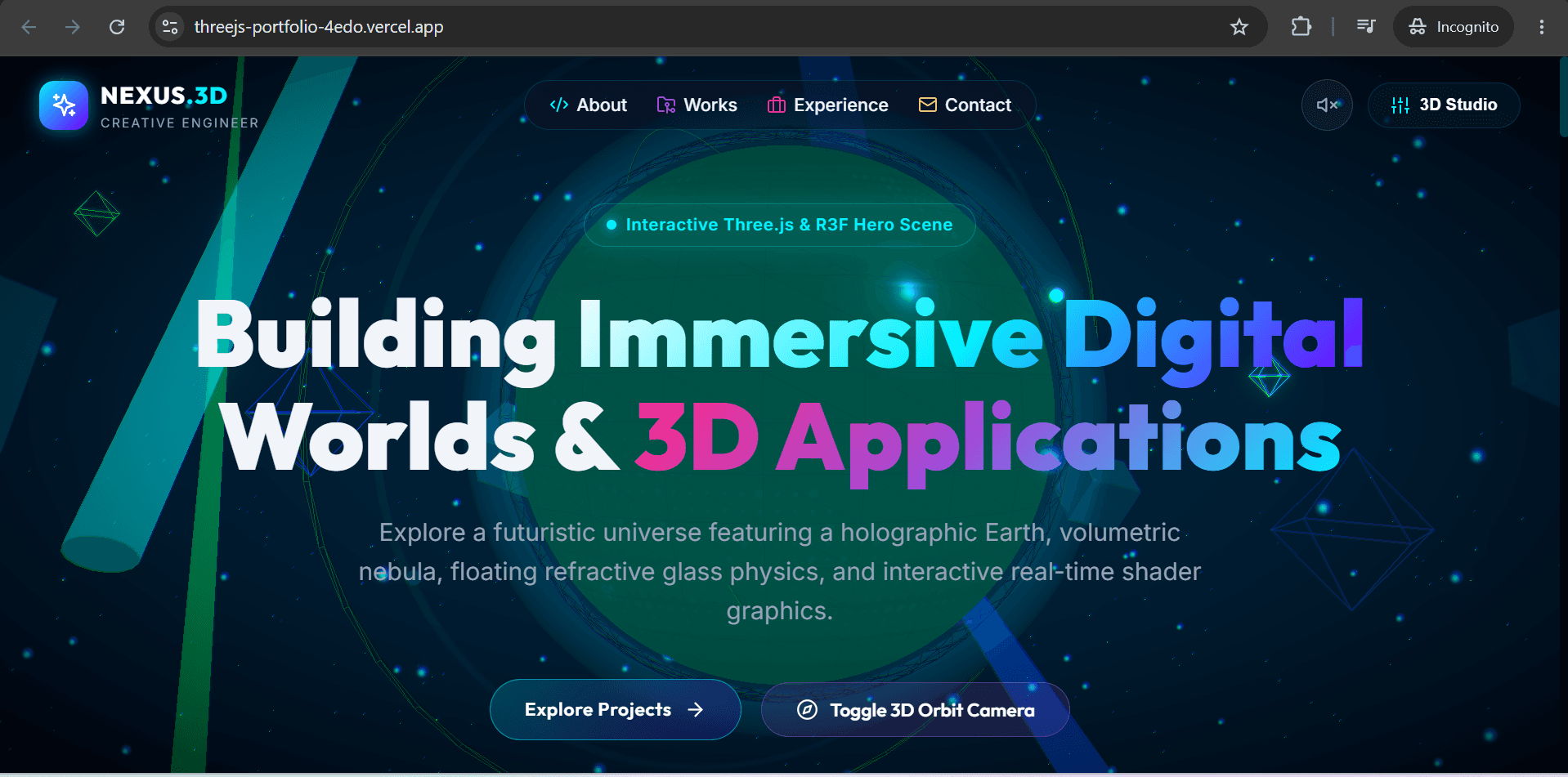Click the Incognito indicator

[1454, 27]
